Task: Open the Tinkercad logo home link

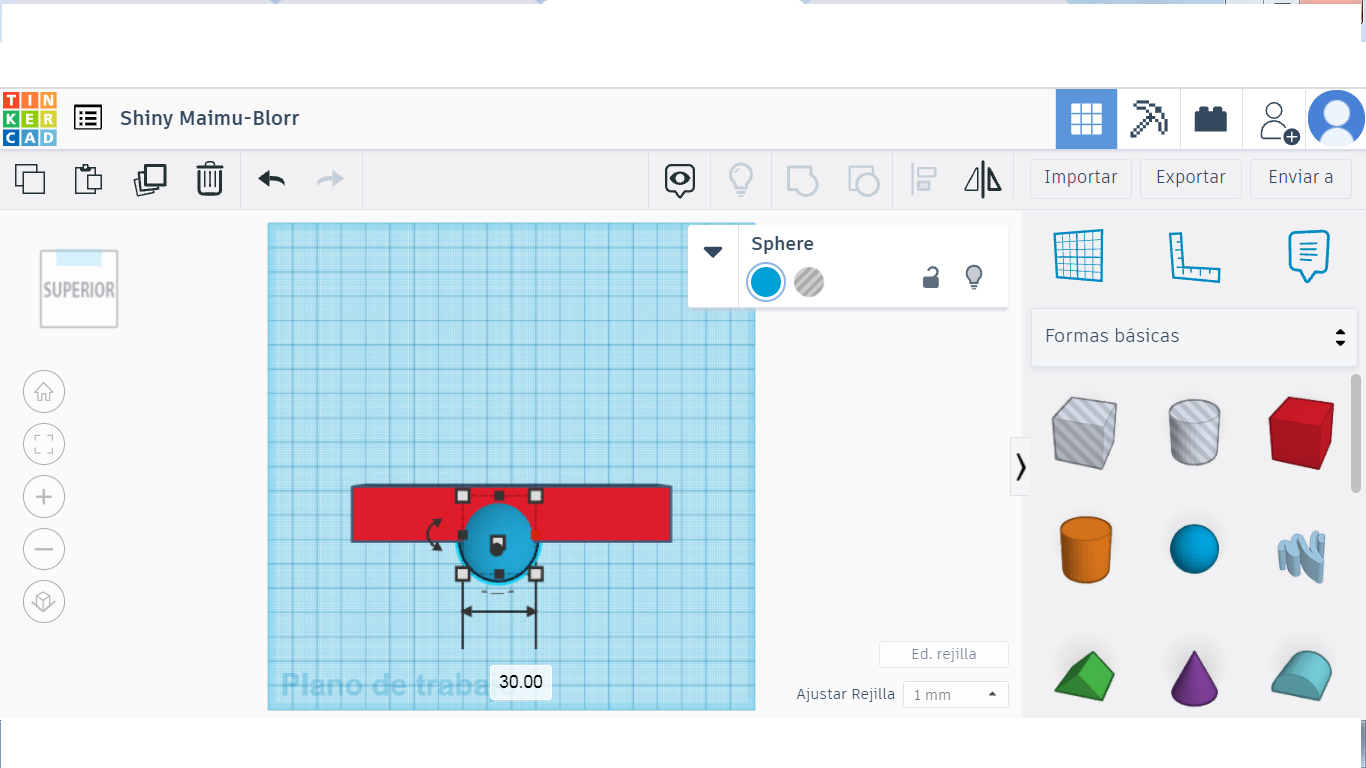Action: tap(30, 118)
